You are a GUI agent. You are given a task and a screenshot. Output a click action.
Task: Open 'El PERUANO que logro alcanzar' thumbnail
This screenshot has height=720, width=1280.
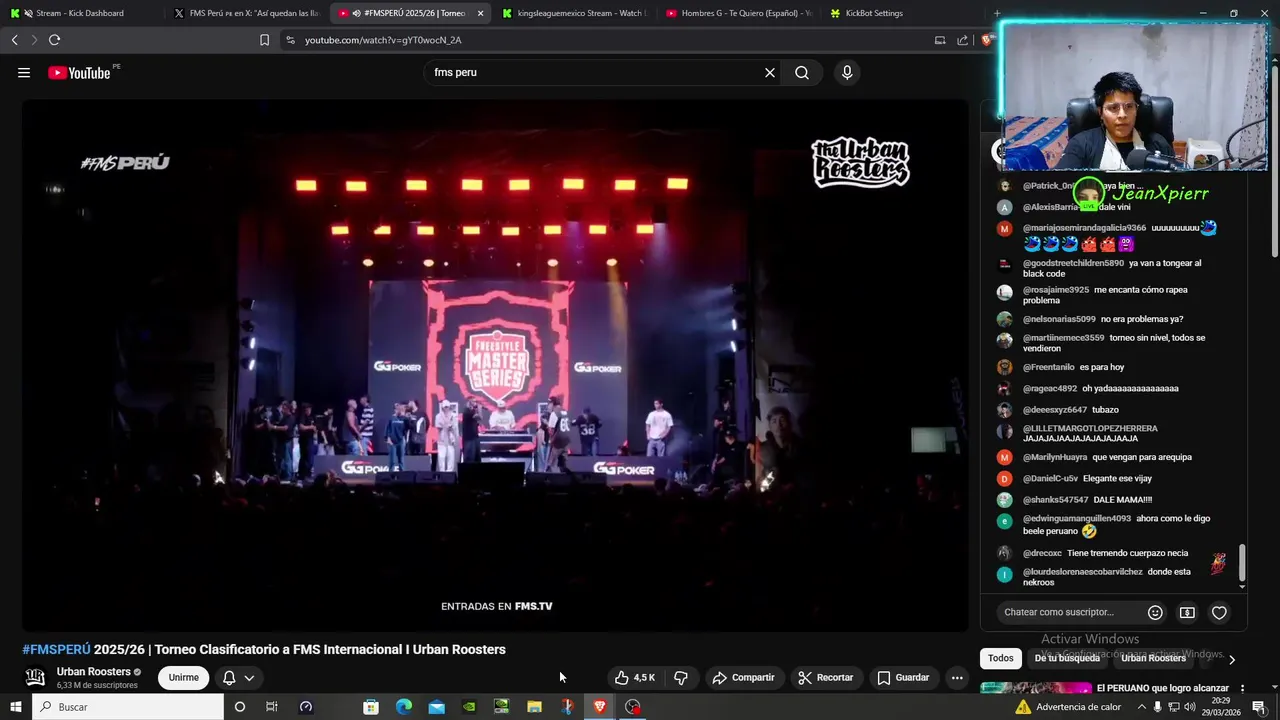(x=1036, y=689)
